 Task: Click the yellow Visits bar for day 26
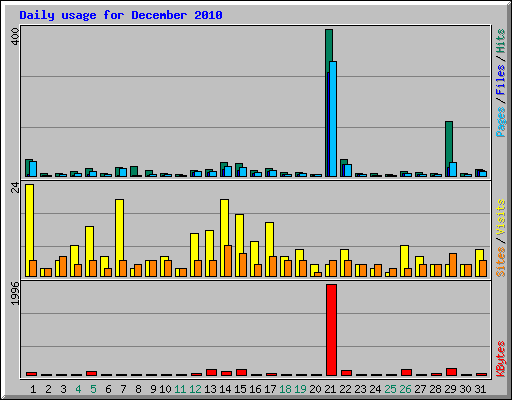pos(404,257)
